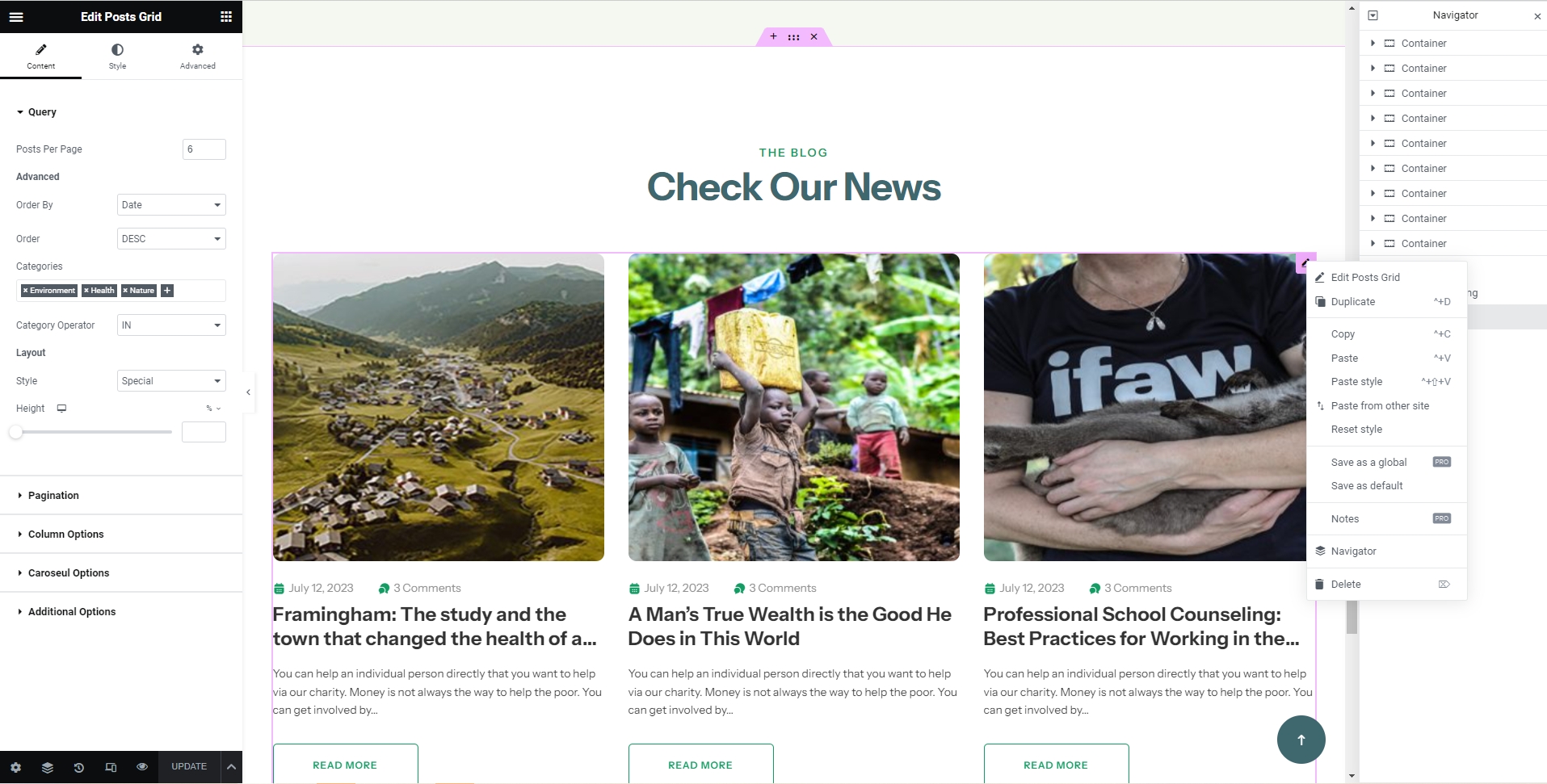Open the Category Operator dropdown
The height and width of the screenshot is (784, 1547).
(171, 325)
